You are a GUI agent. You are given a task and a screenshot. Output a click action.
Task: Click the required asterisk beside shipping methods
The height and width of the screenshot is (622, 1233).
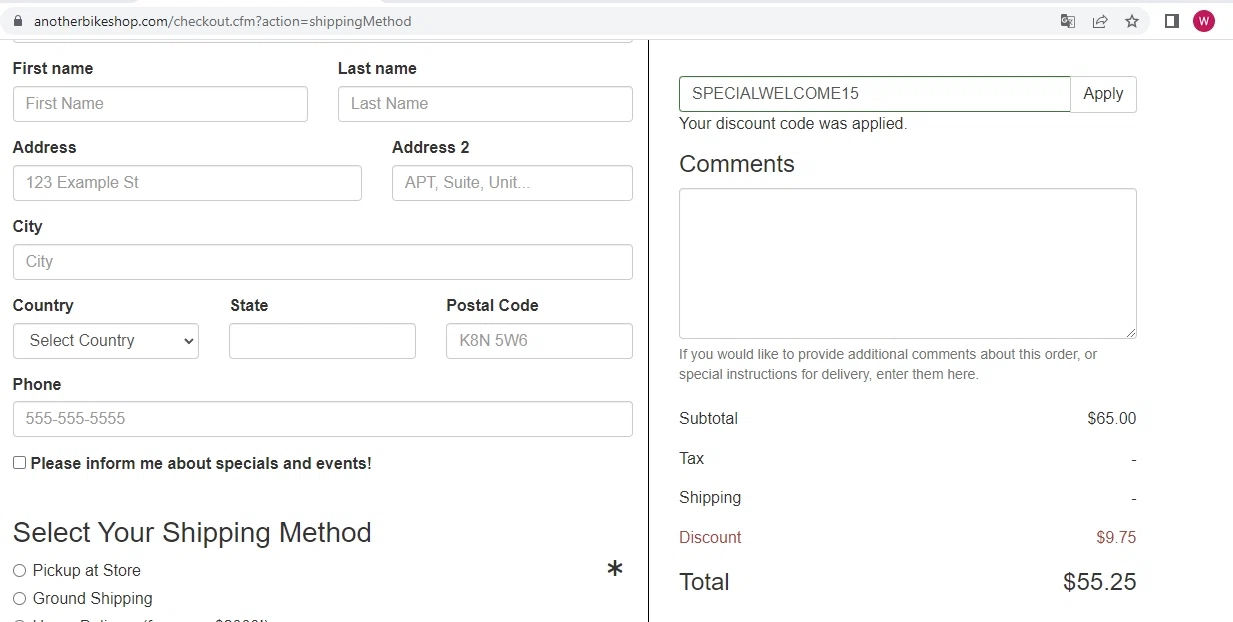[615, 570]
